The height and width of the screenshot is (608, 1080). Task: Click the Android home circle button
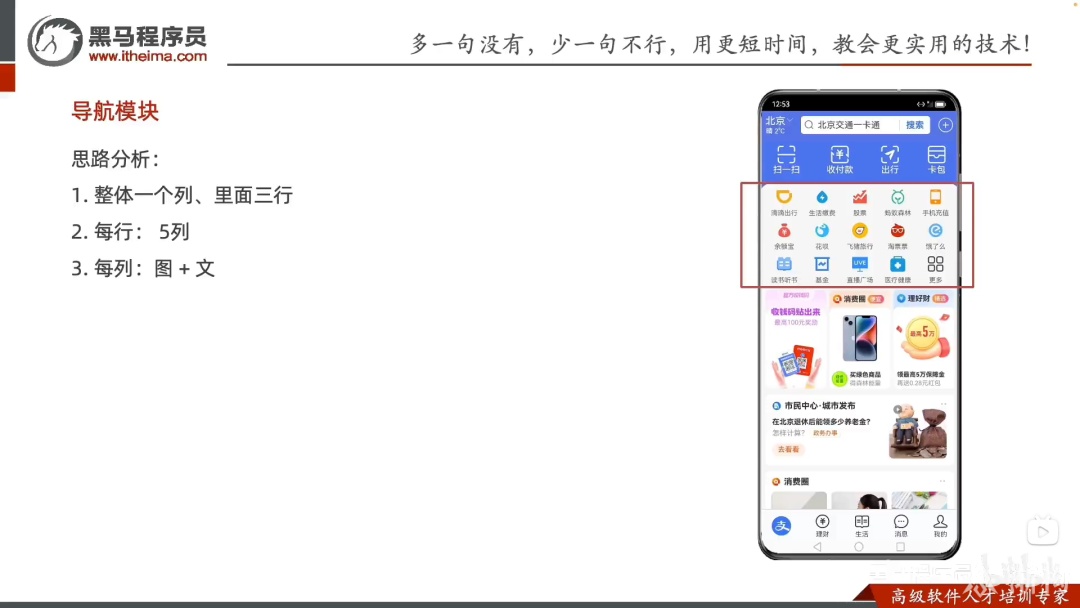pyautogui.click(x=859, y=547)
